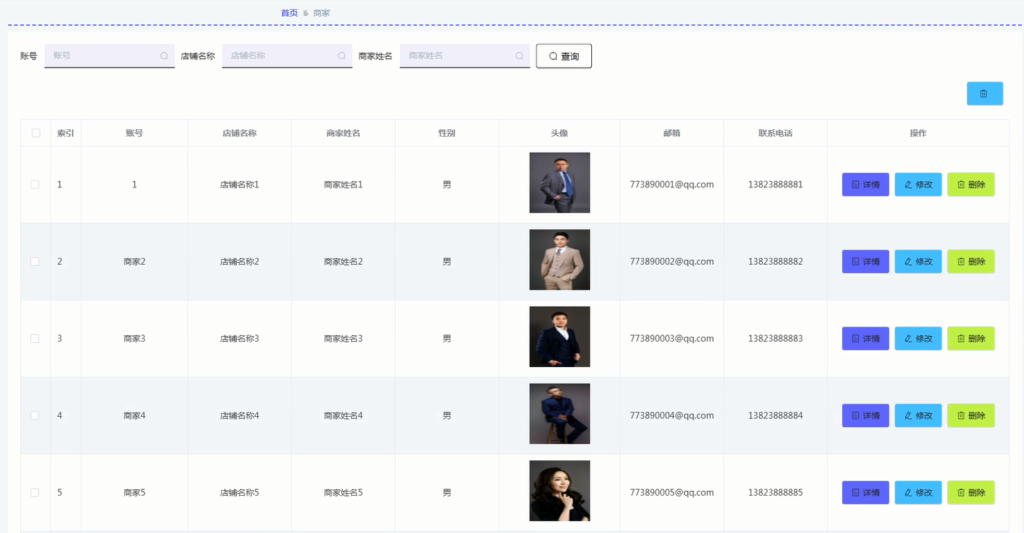Check the row 1 checkbox

pyautogui.click(x=35, y=185)
